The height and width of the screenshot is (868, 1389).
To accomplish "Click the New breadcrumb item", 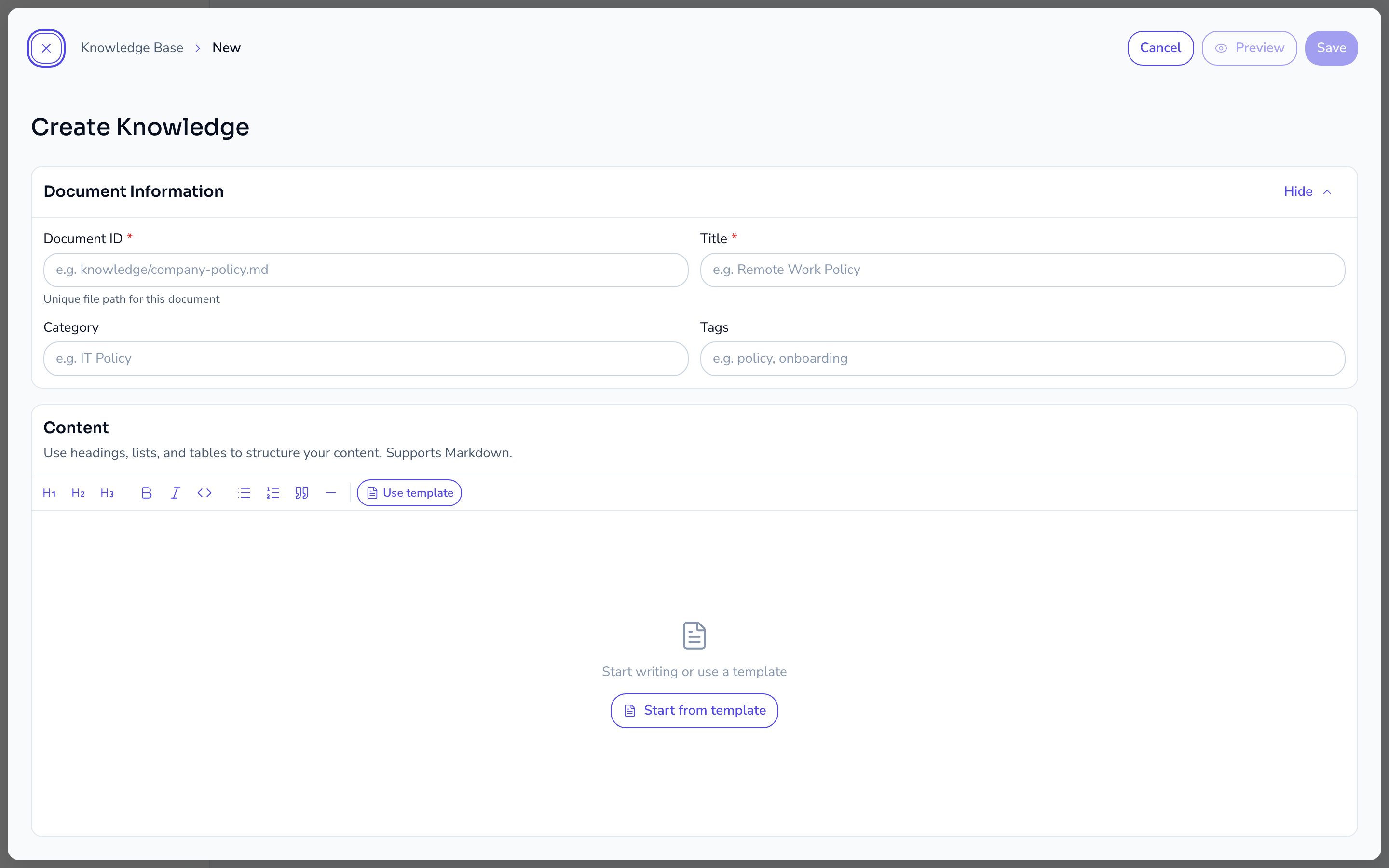I will pos(226,48).
